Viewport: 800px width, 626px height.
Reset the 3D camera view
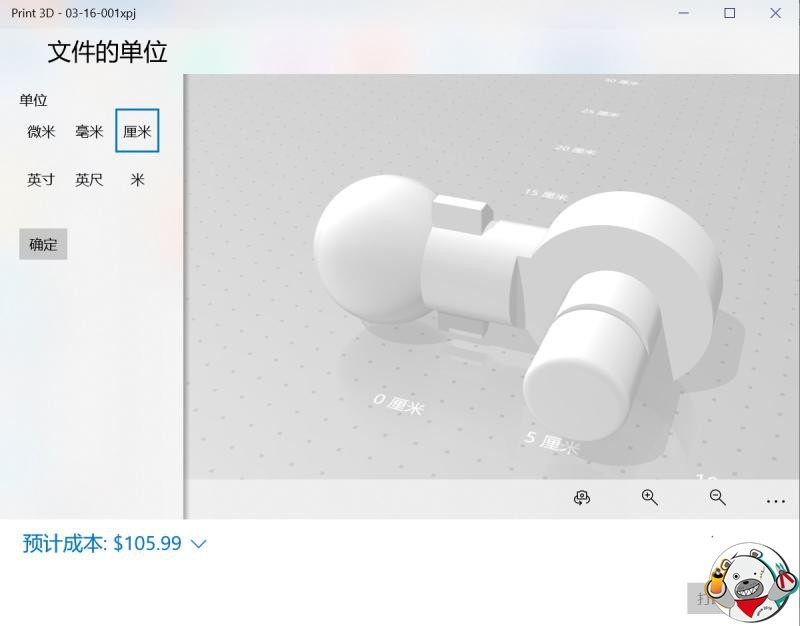pyautogui.click(x=582, y=497)
